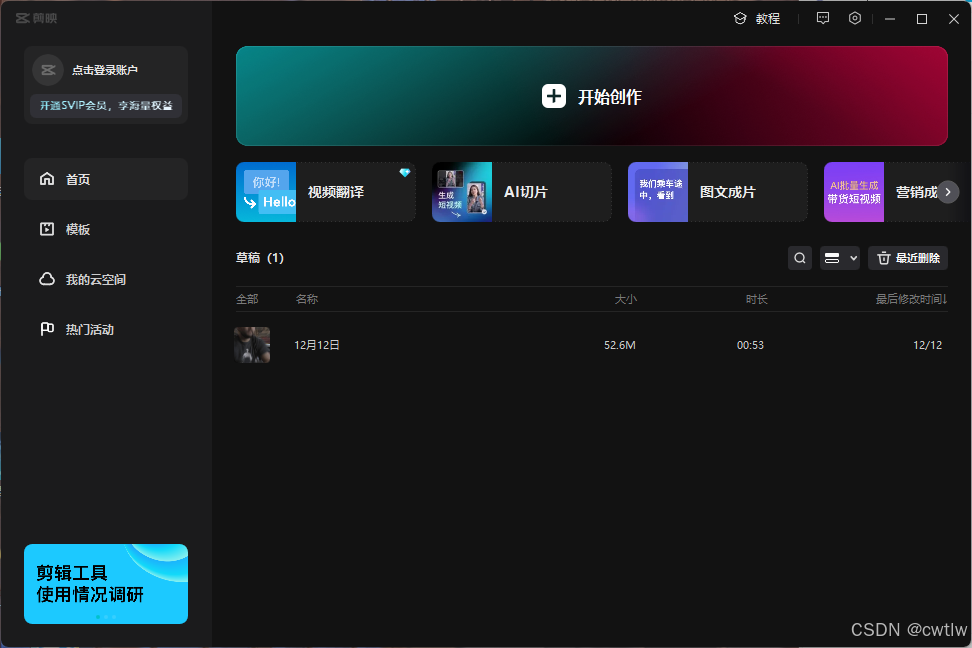Open the AI切片 card
Image resolution: width=972 pixels, height=648 pixels.
(x=521, y=192)
